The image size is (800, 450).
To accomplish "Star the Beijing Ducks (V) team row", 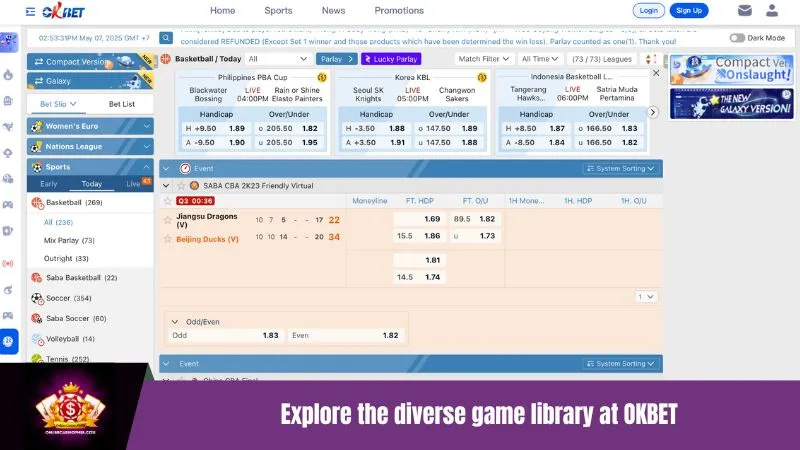I will [x=167, y=239].
